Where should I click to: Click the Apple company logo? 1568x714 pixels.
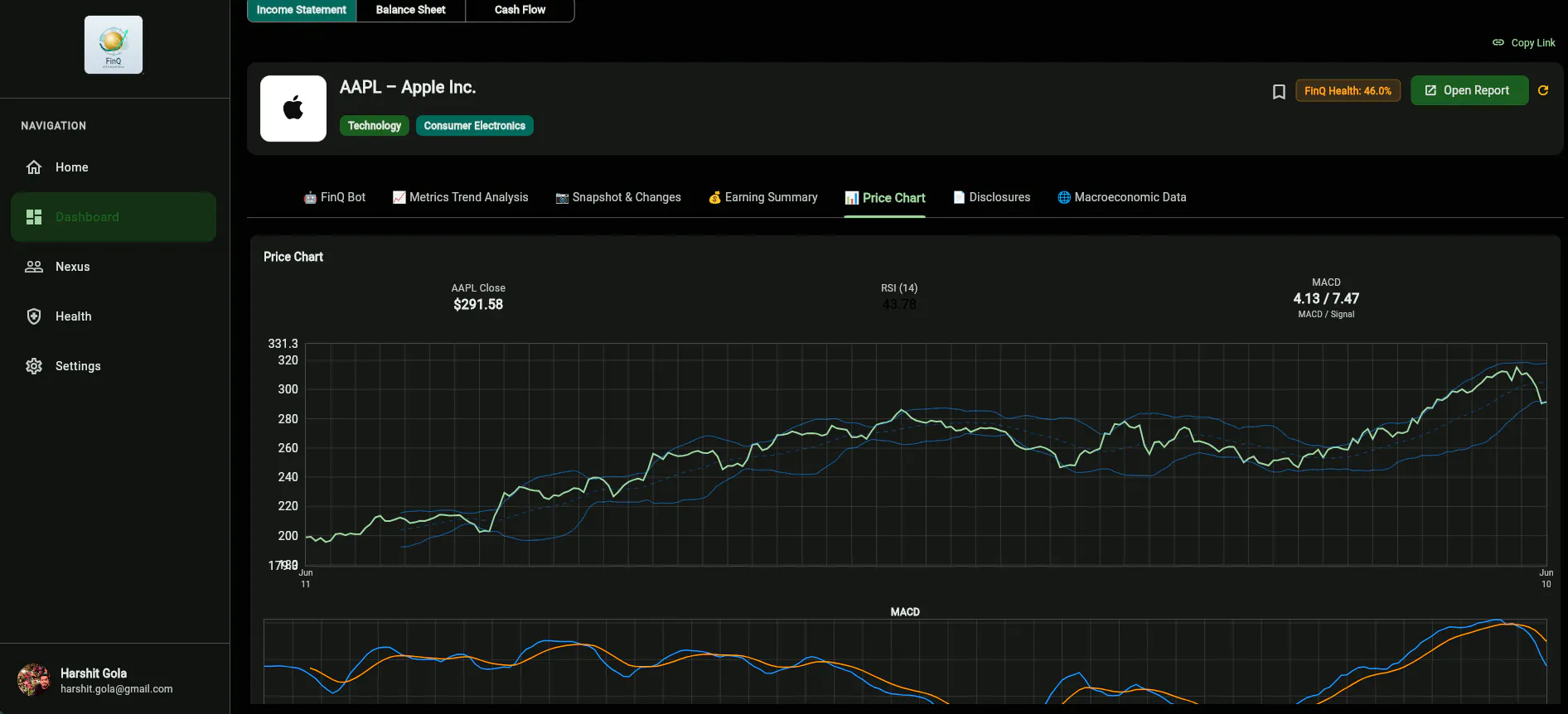click(293, 109)
